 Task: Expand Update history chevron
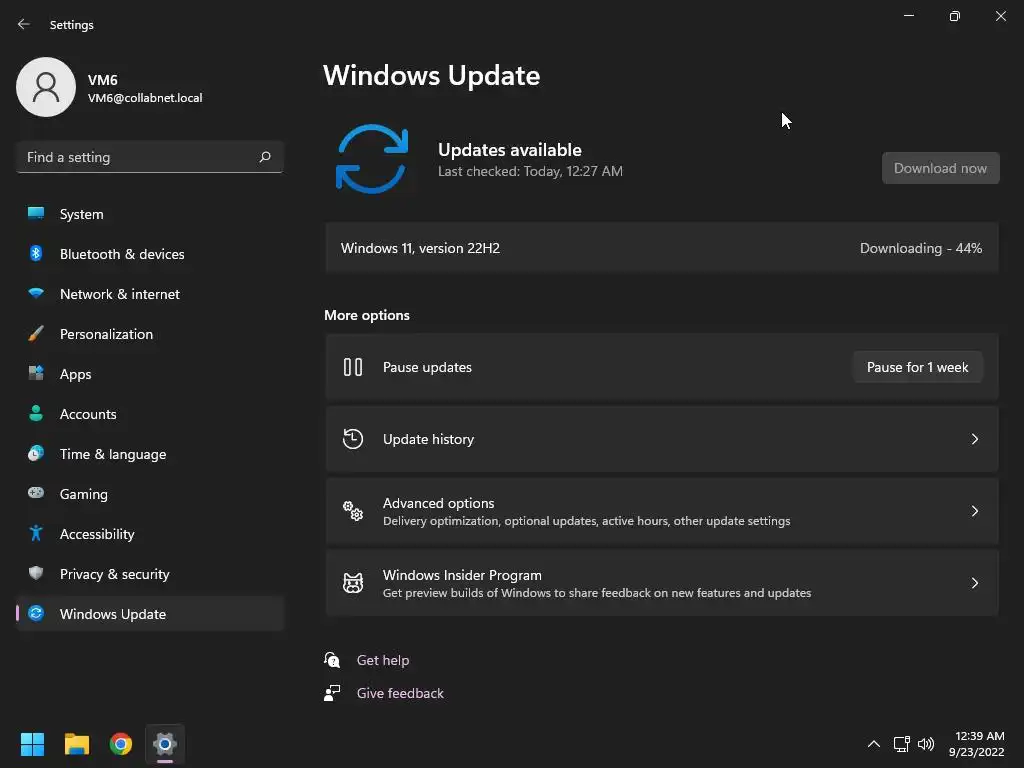pyautogui.click(x=974, y=439)
